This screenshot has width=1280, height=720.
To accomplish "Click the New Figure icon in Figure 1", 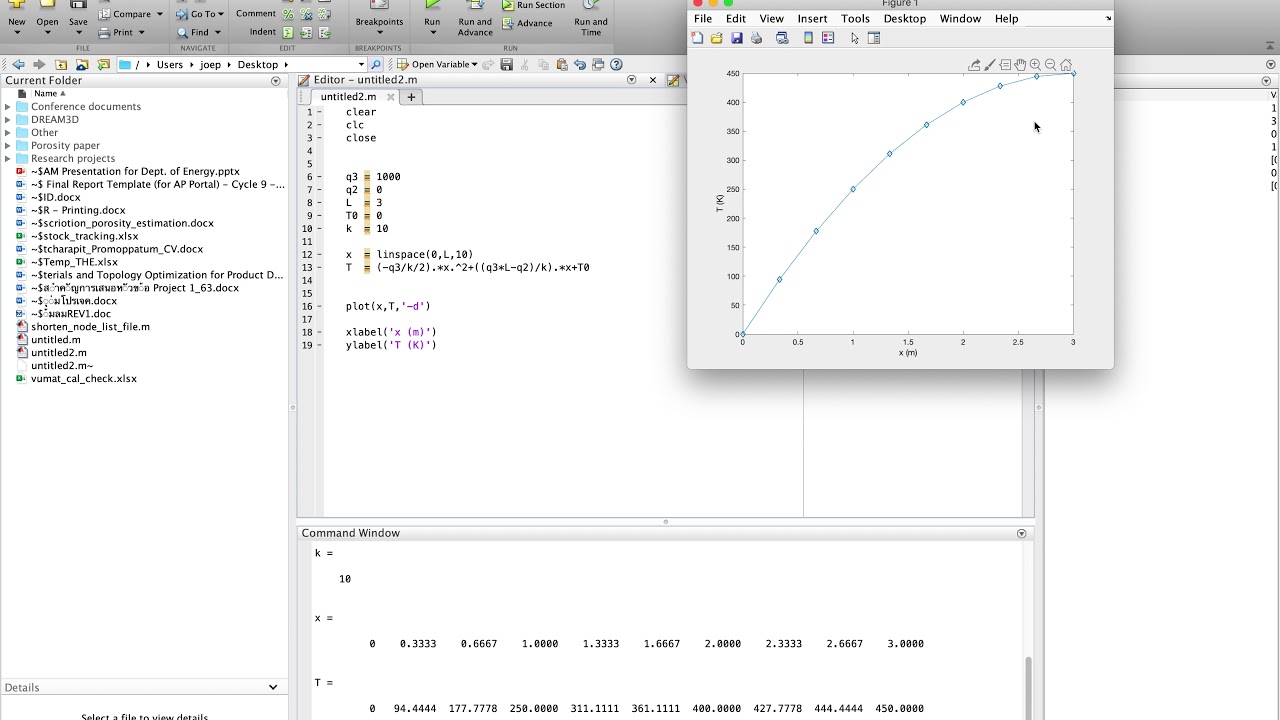I will pyautogui.click(x=698, y=38).
